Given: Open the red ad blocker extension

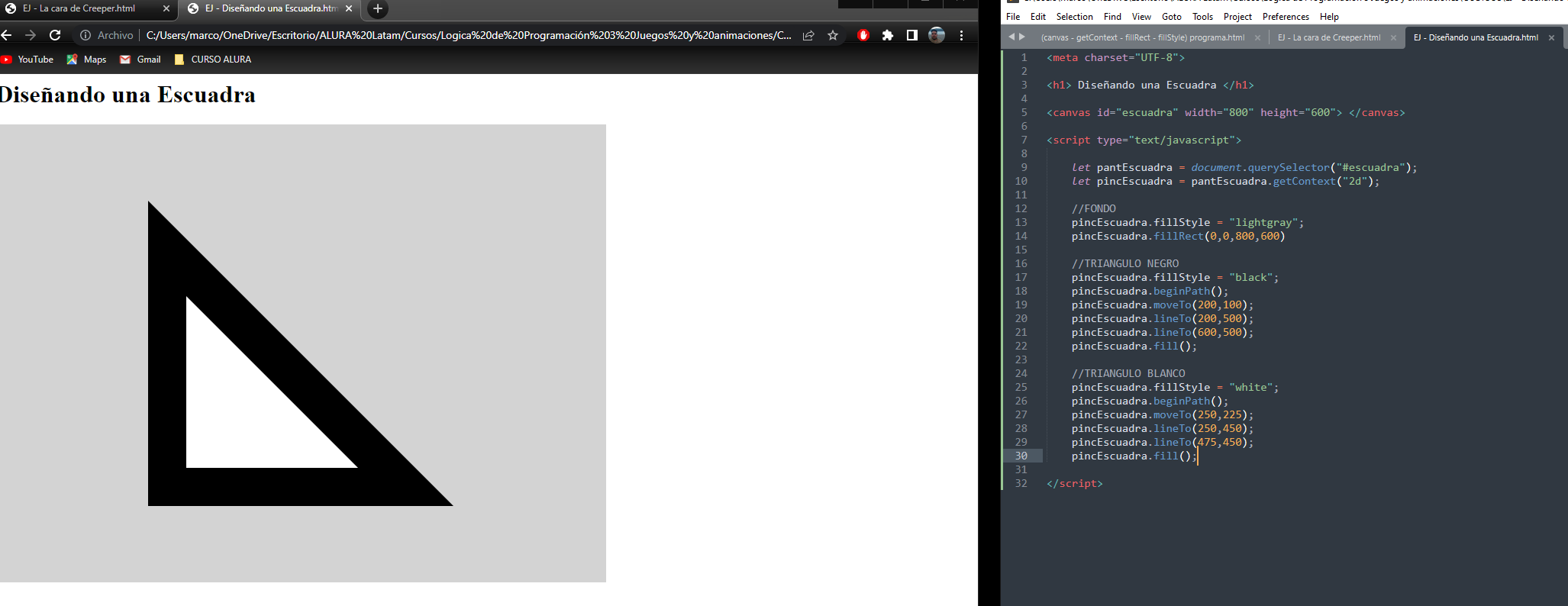Looking at the screenshot, I should coord(863,35).
